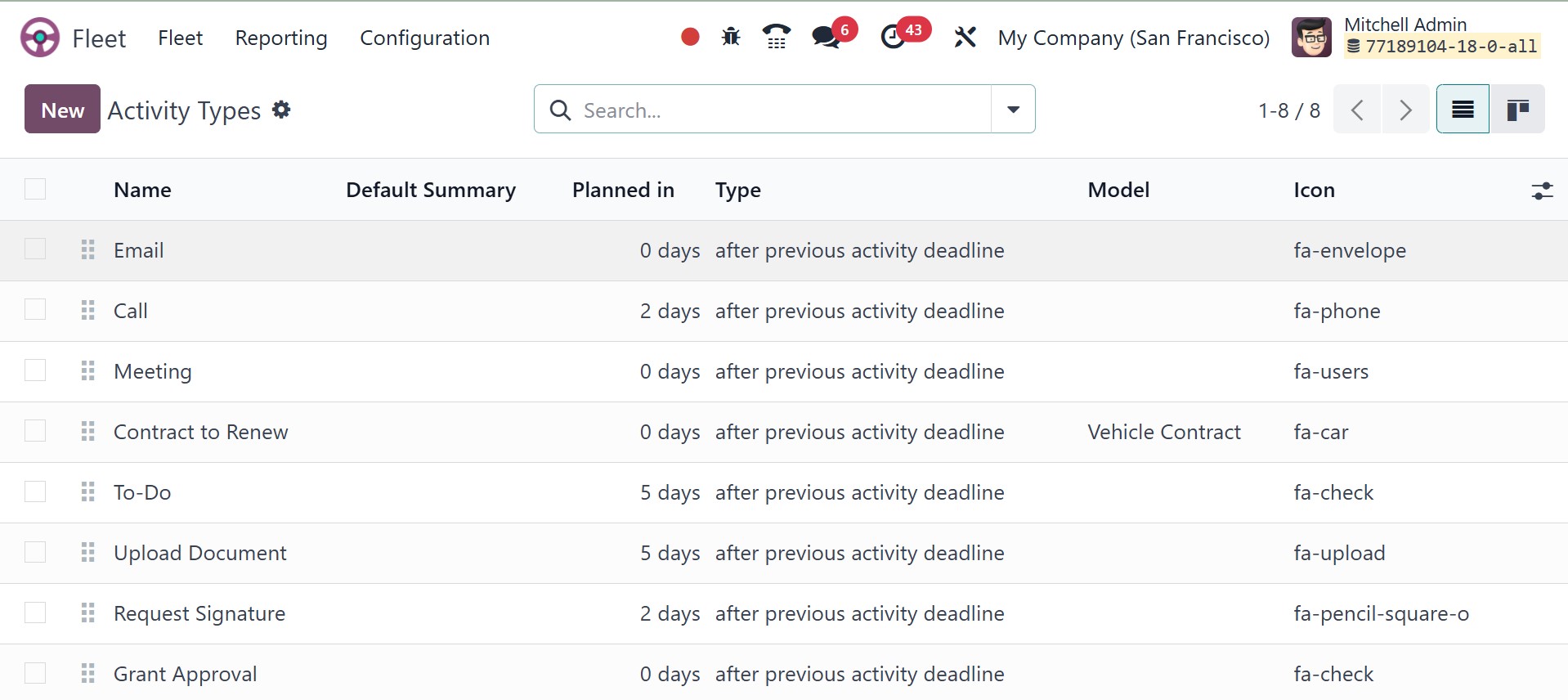Check the select-all header checkbox
Screen dimensions: 1568x700
35,190
